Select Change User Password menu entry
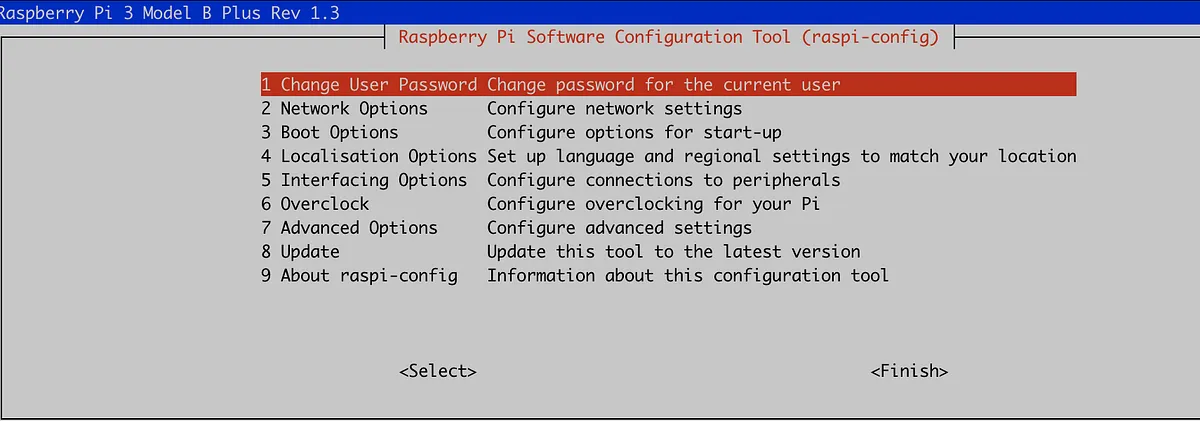This screenshot has width=1200, height=421. click(x=368, y=85)
